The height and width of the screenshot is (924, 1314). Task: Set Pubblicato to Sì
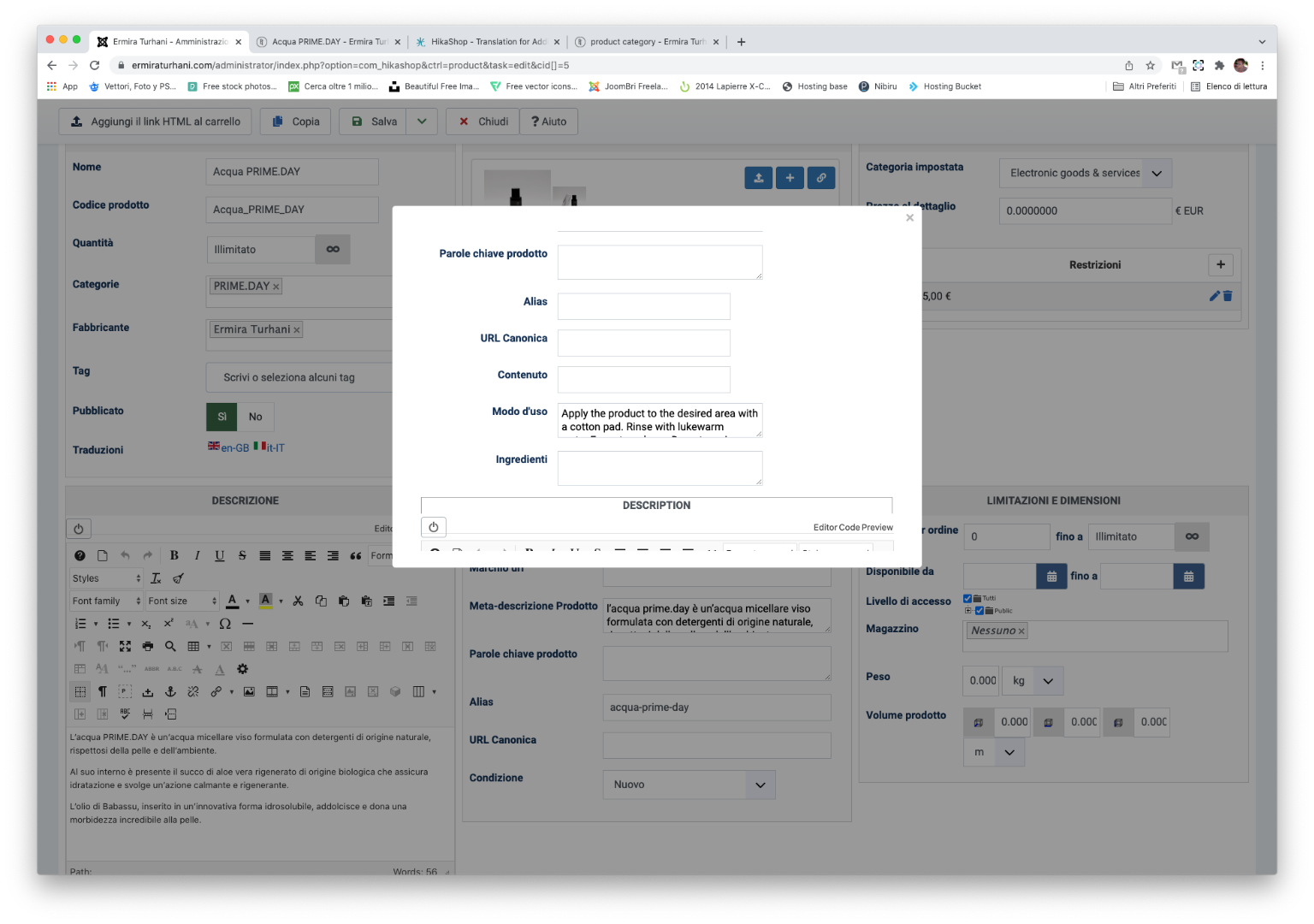pyautogui.click(x=222, y=417)
